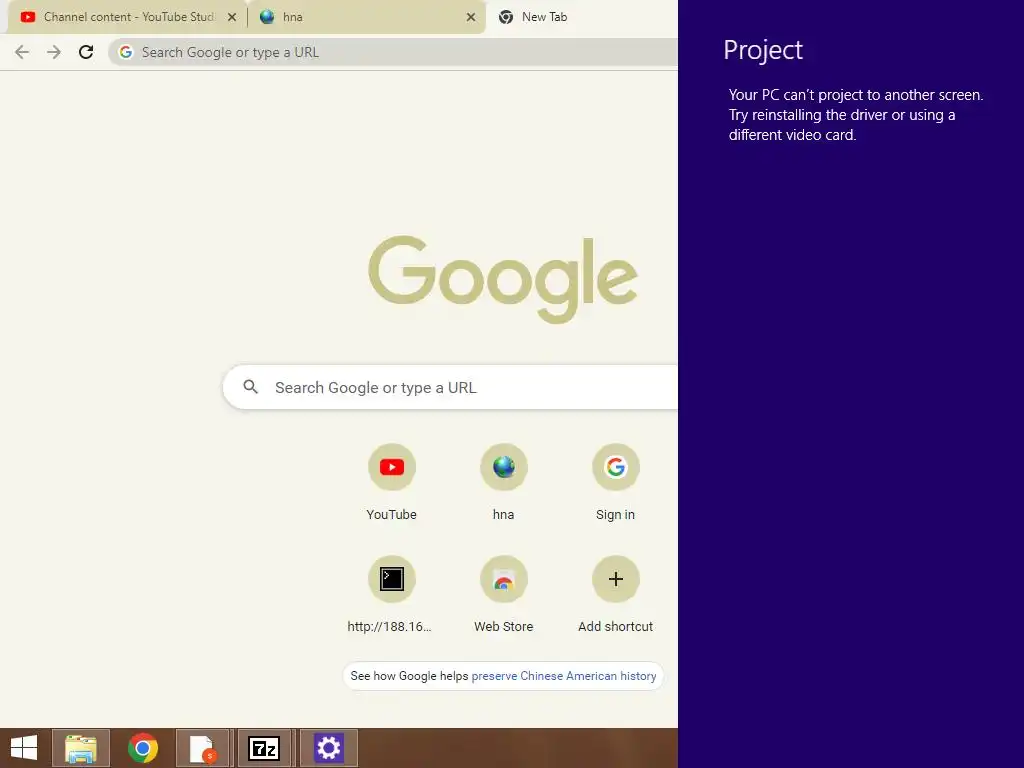Click the magnifier icon in search box
1024x768 pixels.
click(251, 387)
